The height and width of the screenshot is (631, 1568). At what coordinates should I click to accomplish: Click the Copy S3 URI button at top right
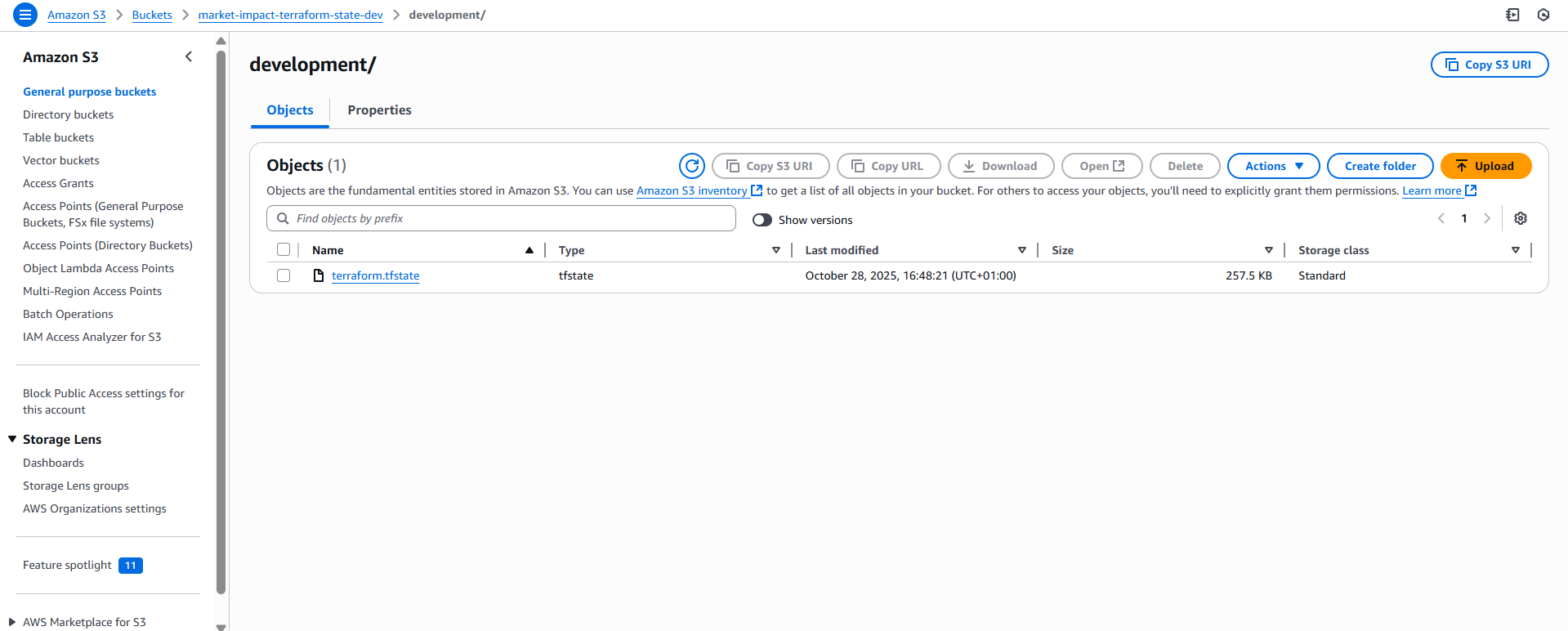pos(1490,65)
